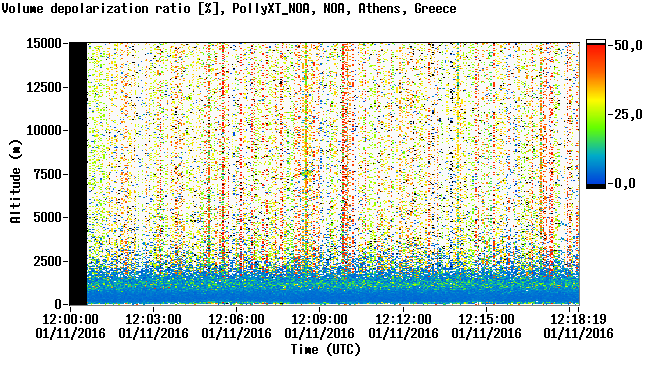
Task: Click the 12:06:00 time axis label
Action: [x=236, y=319]
